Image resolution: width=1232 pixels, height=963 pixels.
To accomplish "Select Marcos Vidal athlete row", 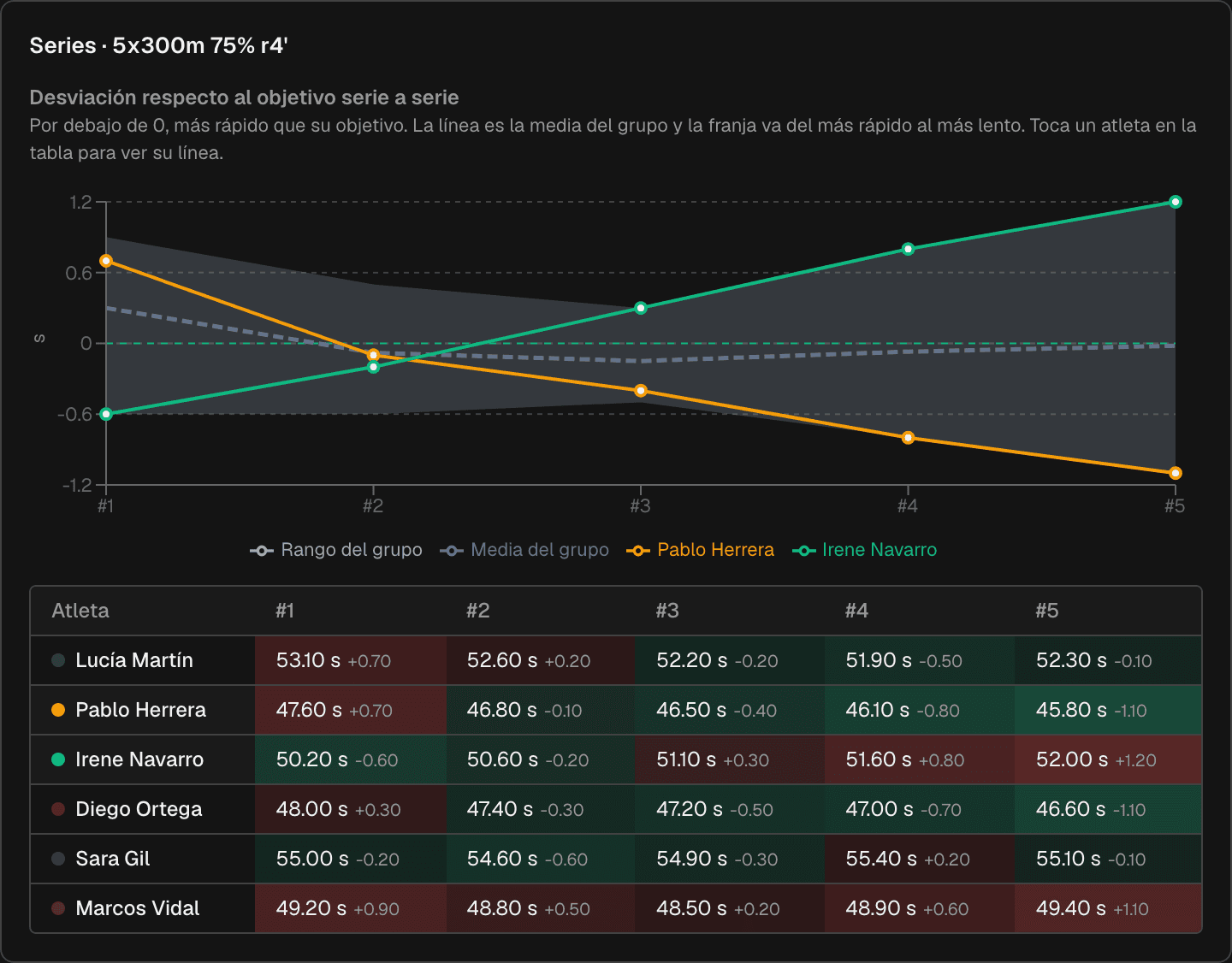I will click(x=616, y=908).
